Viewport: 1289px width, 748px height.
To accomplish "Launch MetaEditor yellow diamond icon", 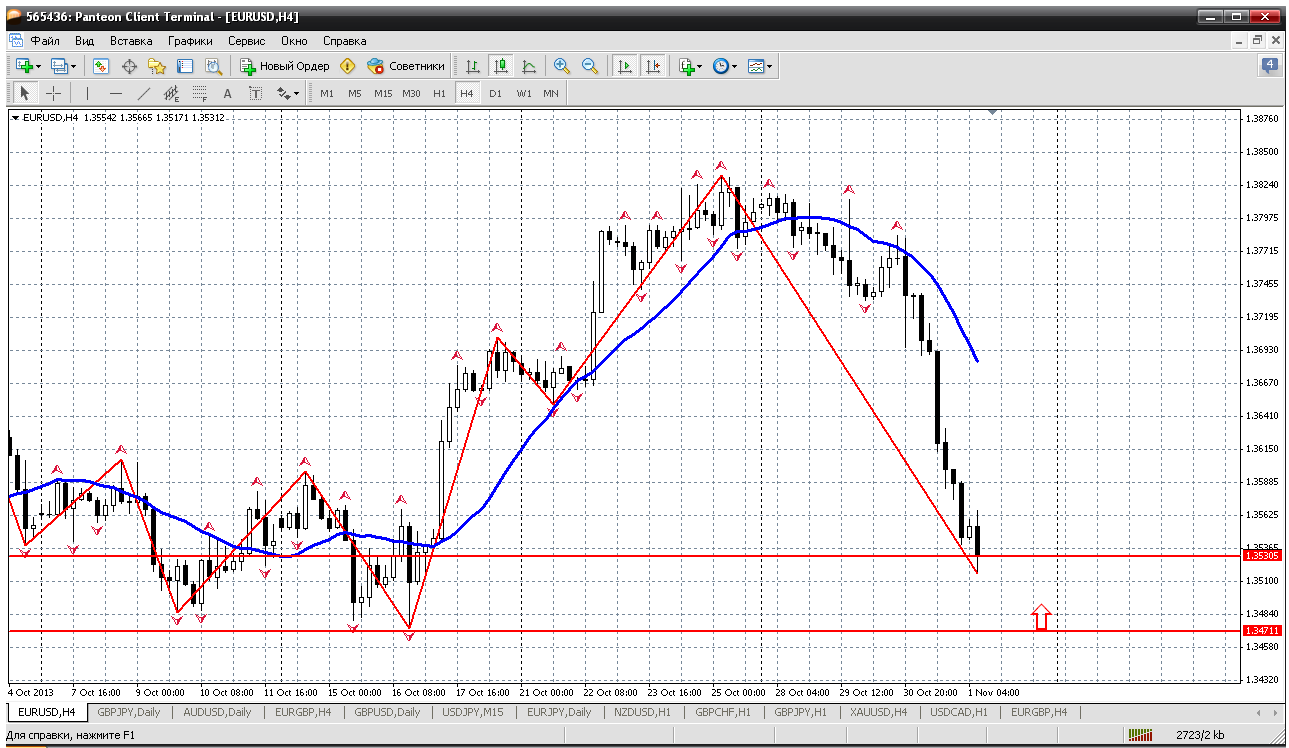I will tap(348, 66).
